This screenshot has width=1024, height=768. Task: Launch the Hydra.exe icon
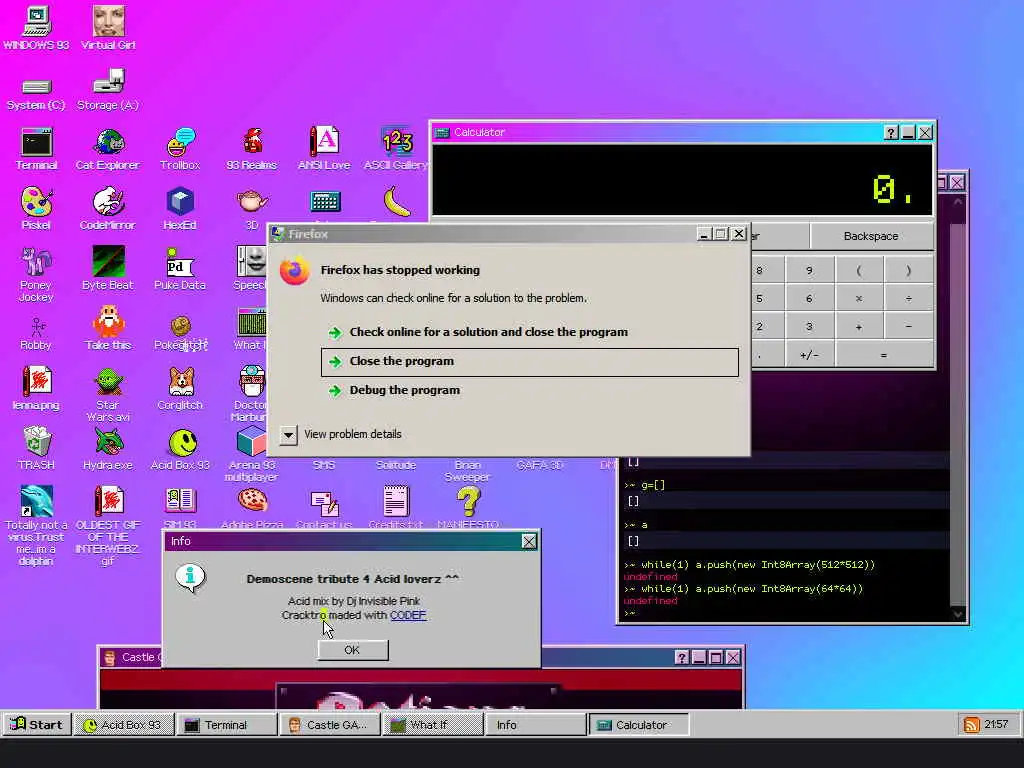click(x=108, y=448)
